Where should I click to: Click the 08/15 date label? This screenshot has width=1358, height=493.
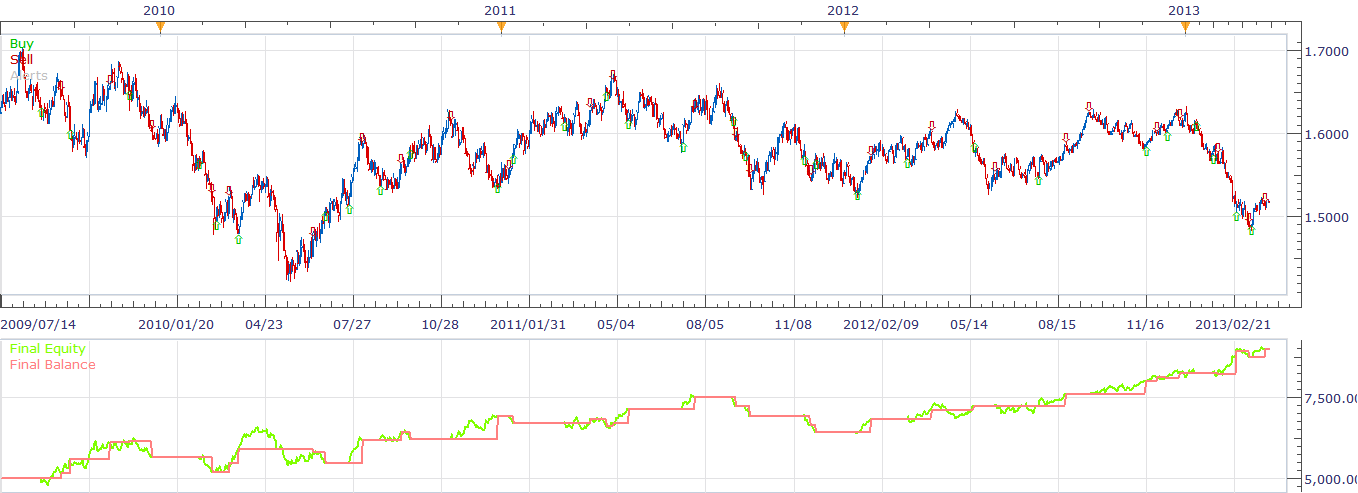click(x=1057, y=324)
